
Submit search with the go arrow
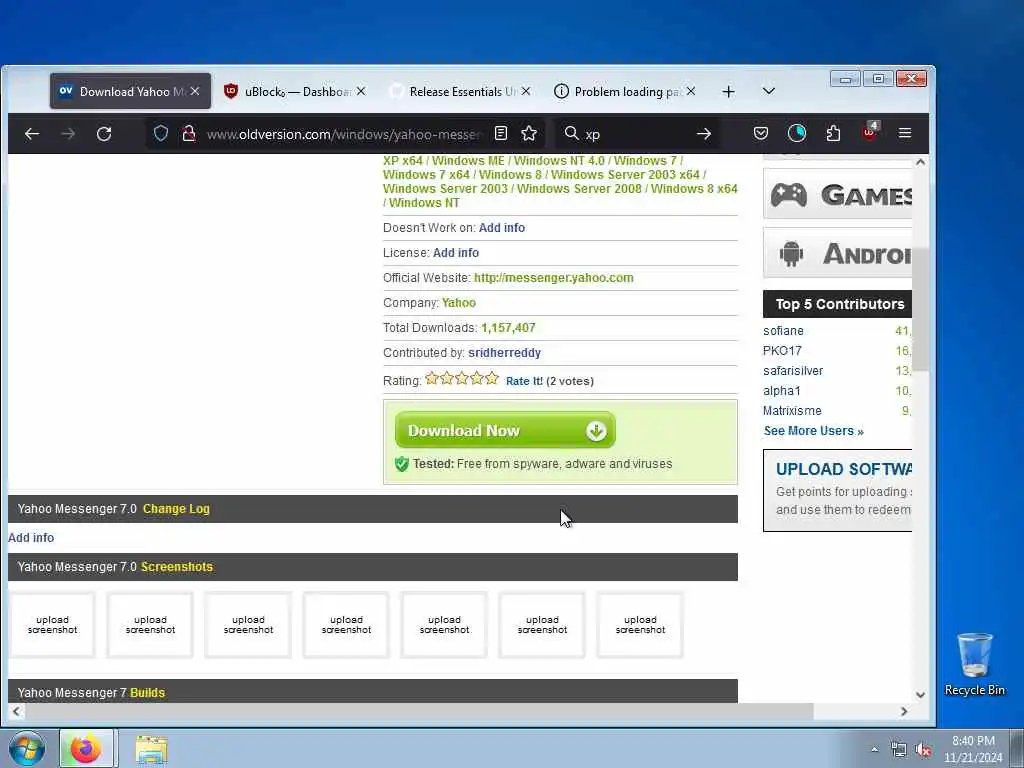coord(703,134)
